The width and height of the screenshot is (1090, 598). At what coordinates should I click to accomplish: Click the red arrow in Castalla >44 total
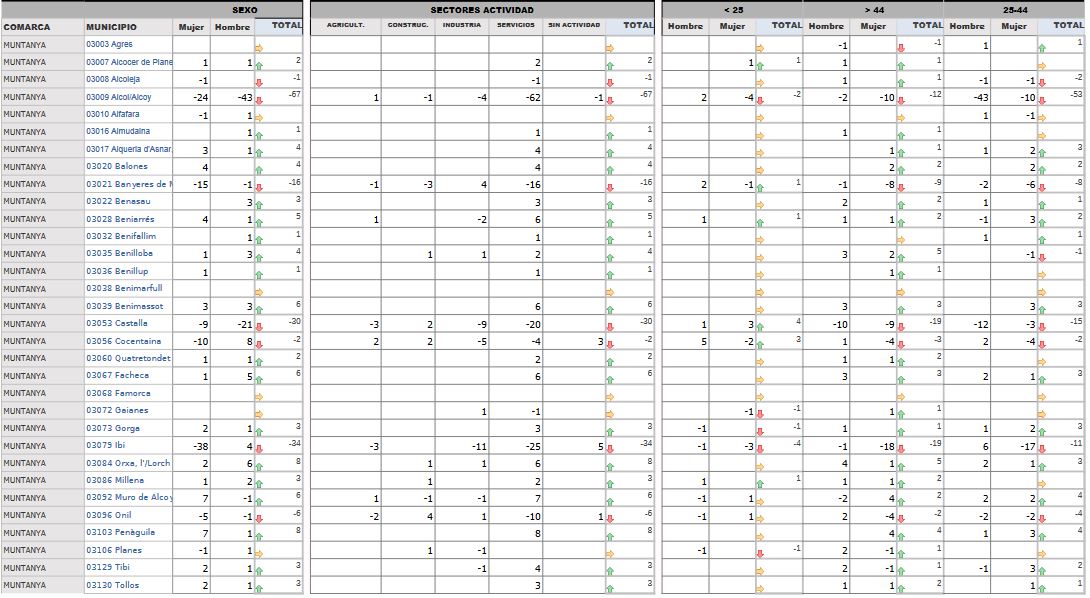coord(901,327)
